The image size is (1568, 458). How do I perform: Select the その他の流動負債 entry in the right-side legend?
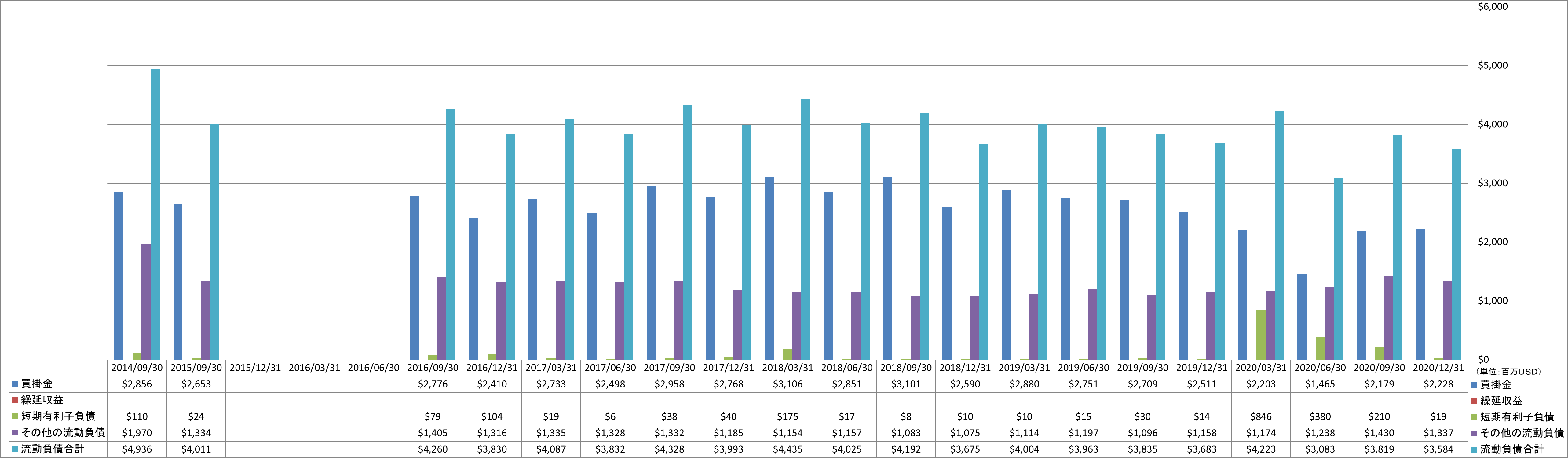coord(1518,433)
